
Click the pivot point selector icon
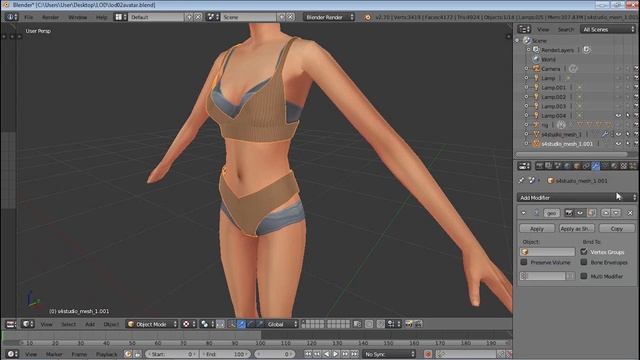[207, 324]
